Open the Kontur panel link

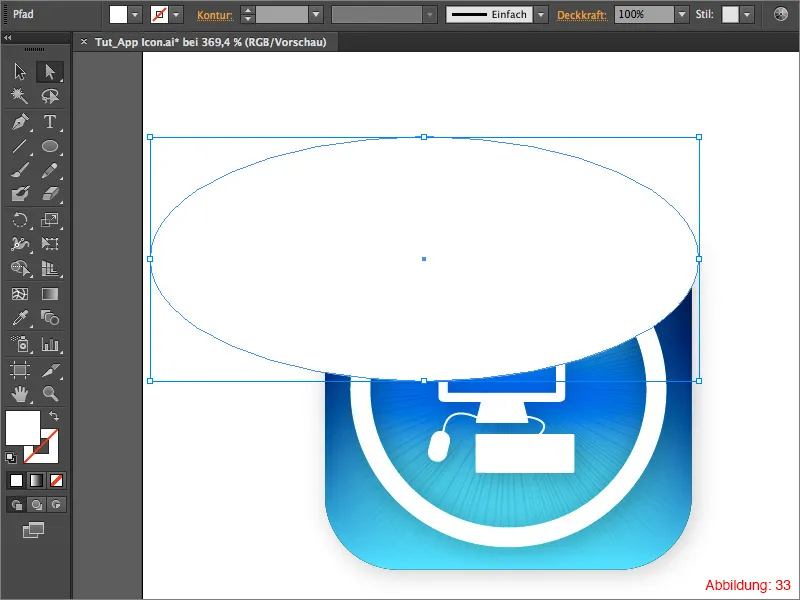click(215, 15)
